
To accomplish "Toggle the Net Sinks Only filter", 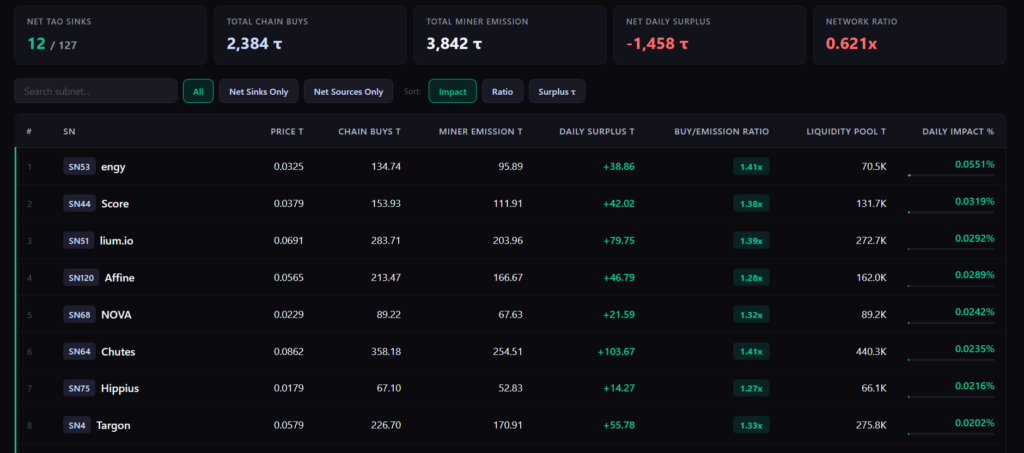I will [x=259, y=91].
